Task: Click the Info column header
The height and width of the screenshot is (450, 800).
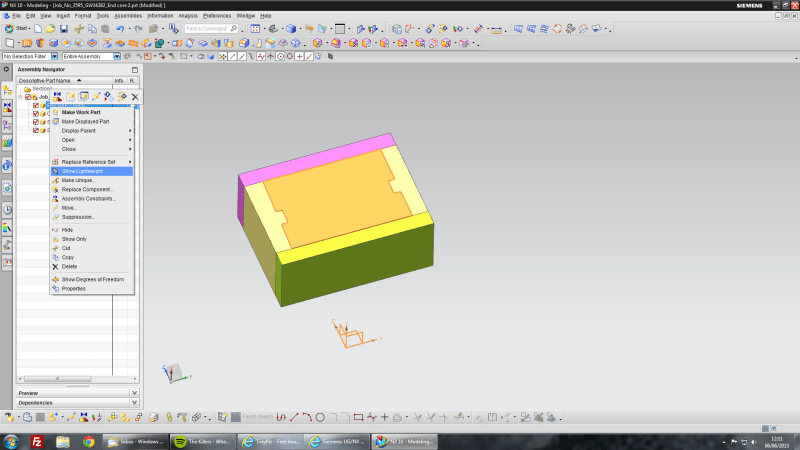Action: point(119,81)
